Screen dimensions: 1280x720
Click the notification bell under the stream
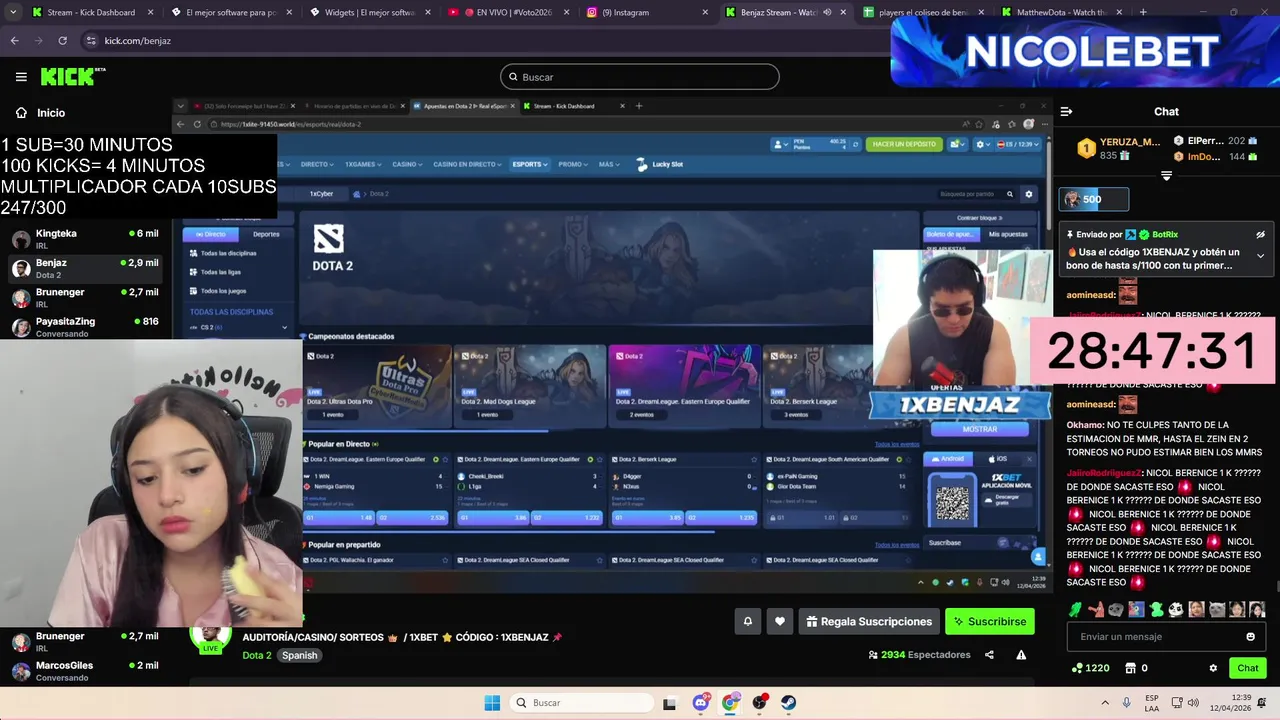coord(747,621)
